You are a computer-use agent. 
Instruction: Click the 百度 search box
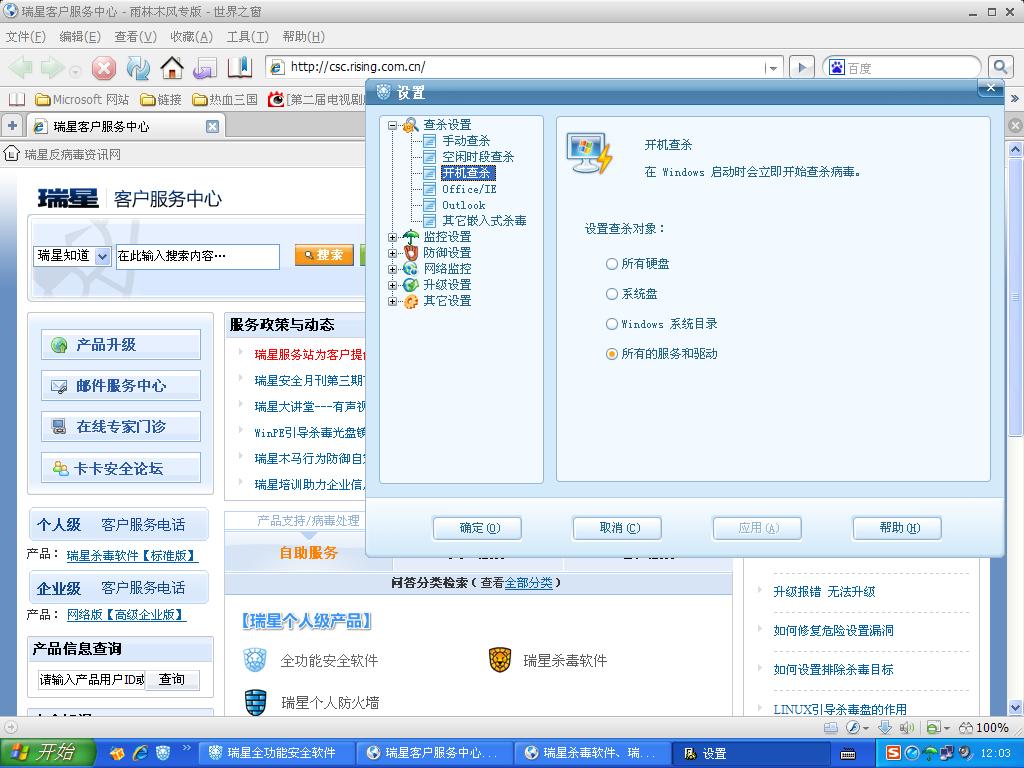coord(904,67)
